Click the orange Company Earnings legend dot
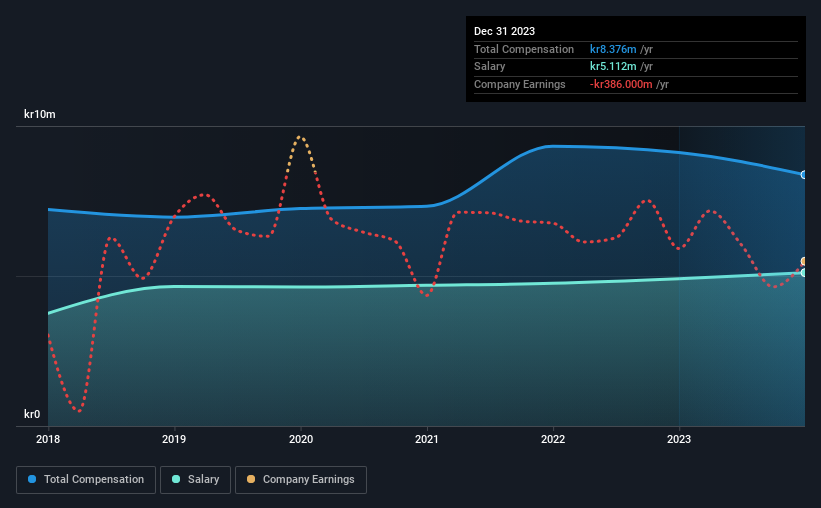The height and width of the screenshot is (508, 821). [x=251, y=479]
